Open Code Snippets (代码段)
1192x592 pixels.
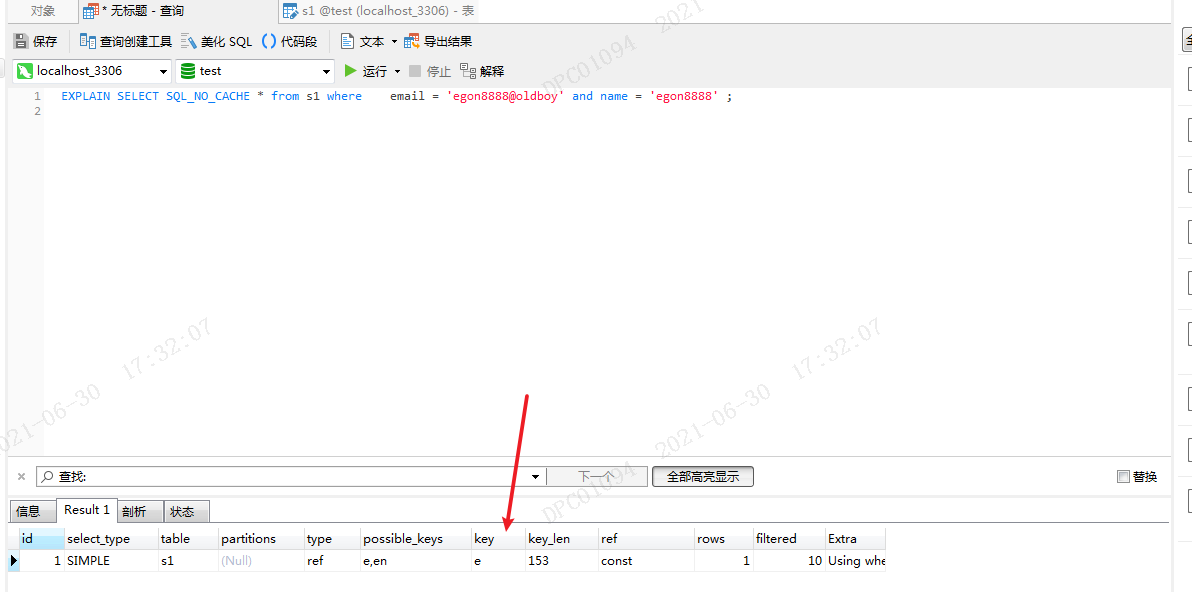coord(290,41)
